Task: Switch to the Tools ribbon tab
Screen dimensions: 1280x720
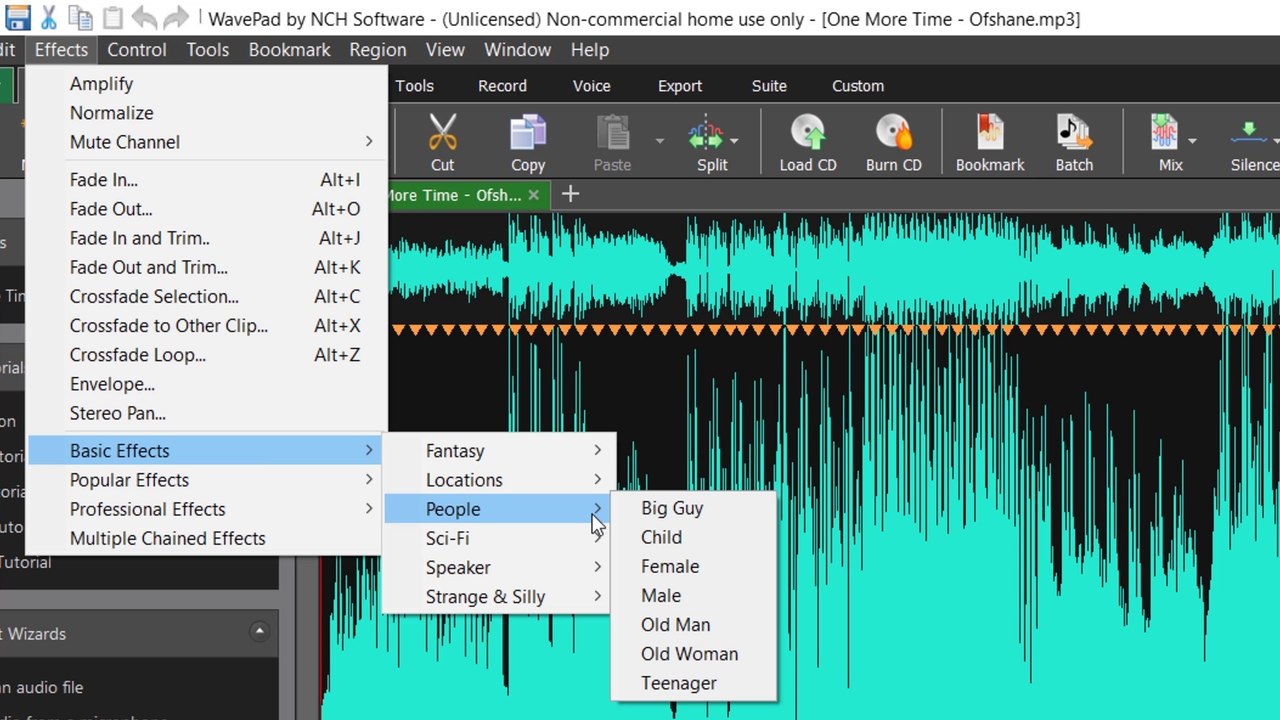Action: tap(414, 86)
